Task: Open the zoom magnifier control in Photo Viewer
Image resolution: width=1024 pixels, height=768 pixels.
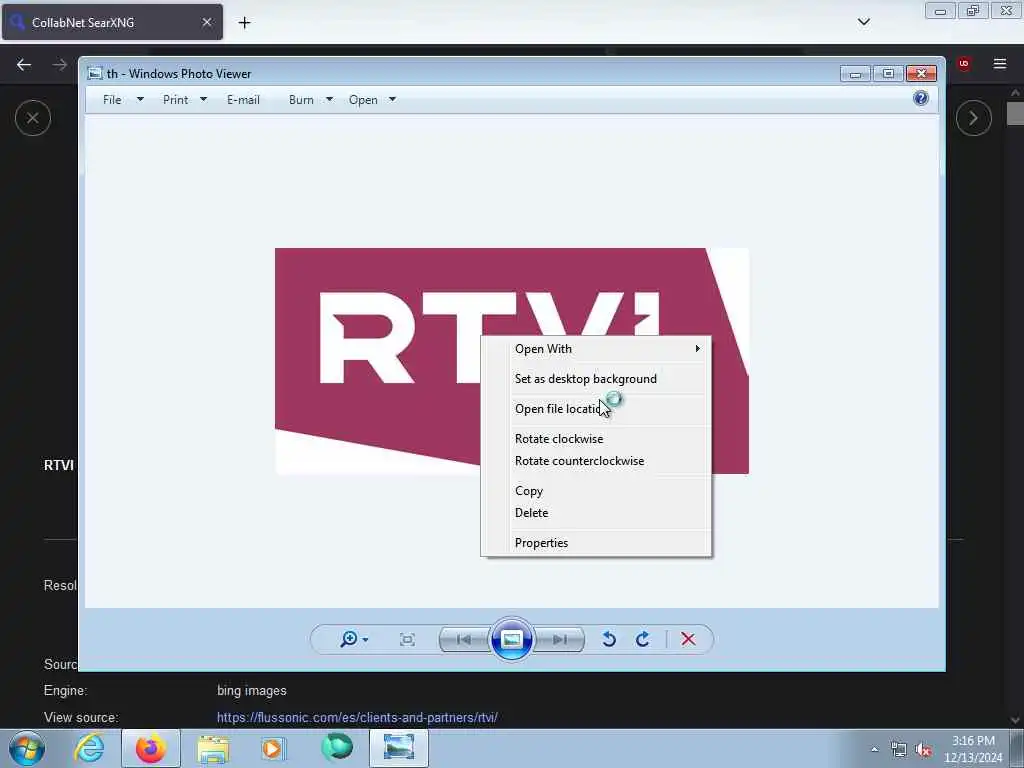Action: pyautogui.click(x=349, y=639)
